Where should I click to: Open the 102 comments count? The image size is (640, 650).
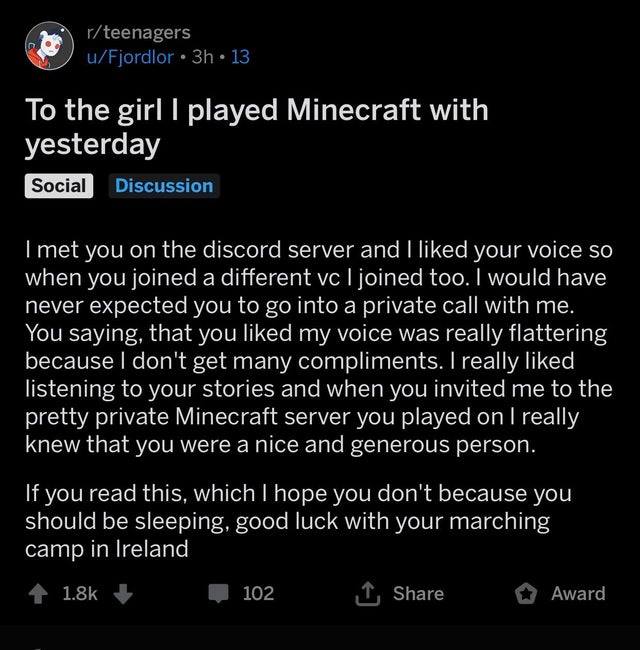tap(258, 594)
